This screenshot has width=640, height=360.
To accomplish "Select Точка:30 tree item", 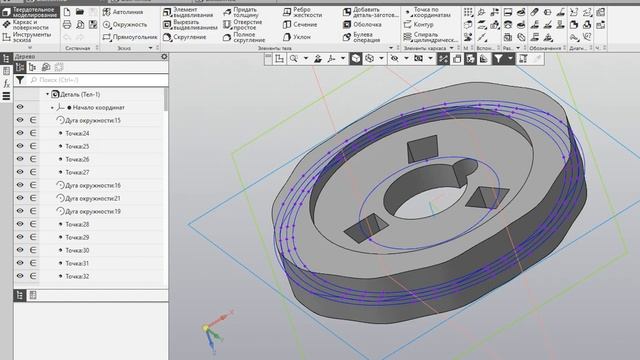I will (x=77, y=250).
